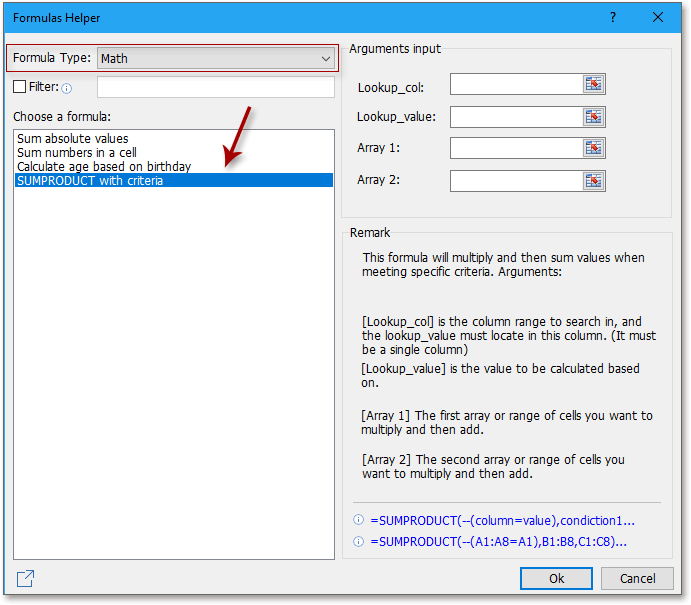Enable the Filter checkbox
Image resolution: width=691 pixels, height=605 pixels.
pyautogui.click(x=20, y=87)
